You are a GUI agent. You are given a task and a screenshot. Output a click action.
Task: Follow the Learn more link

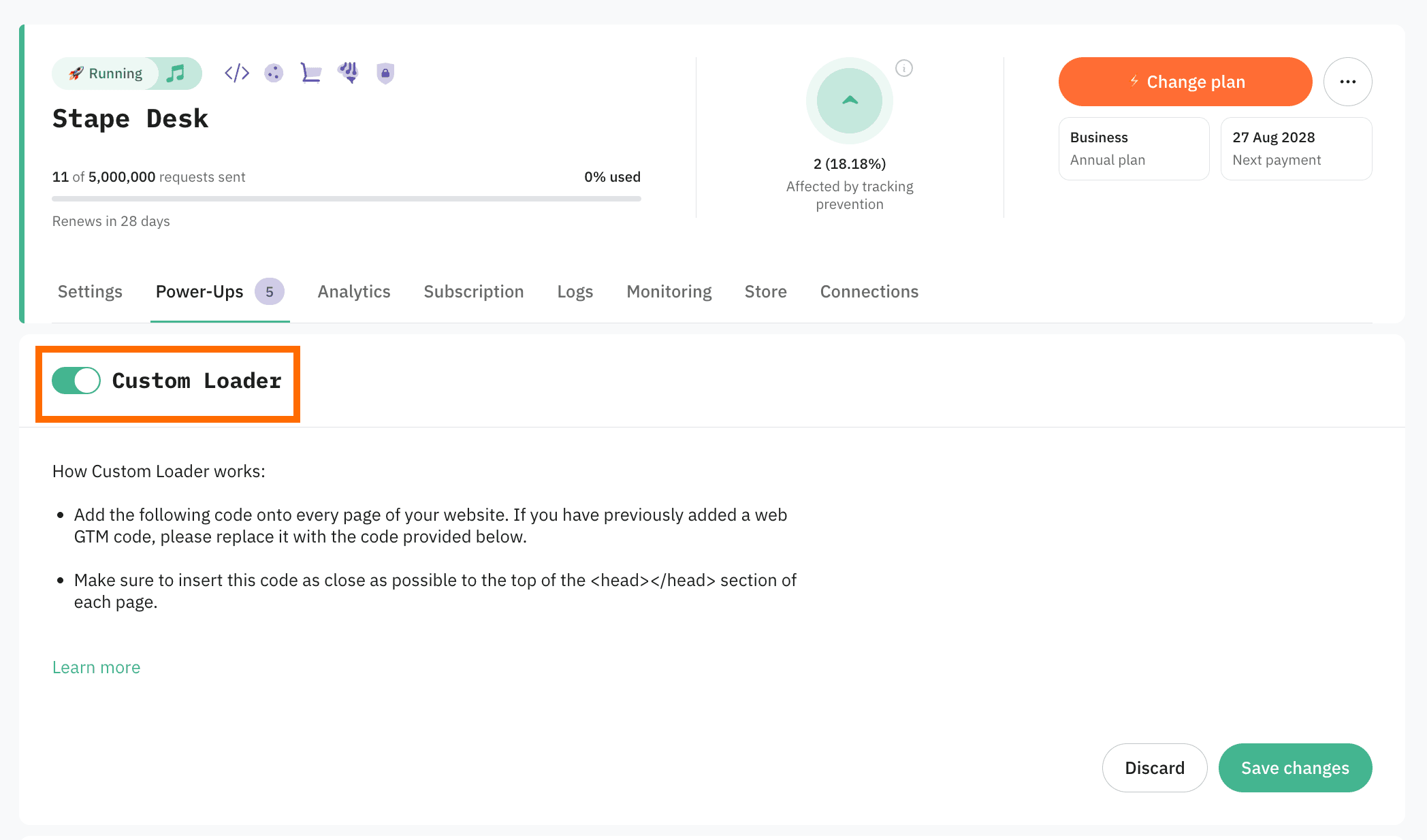(97, 667)
